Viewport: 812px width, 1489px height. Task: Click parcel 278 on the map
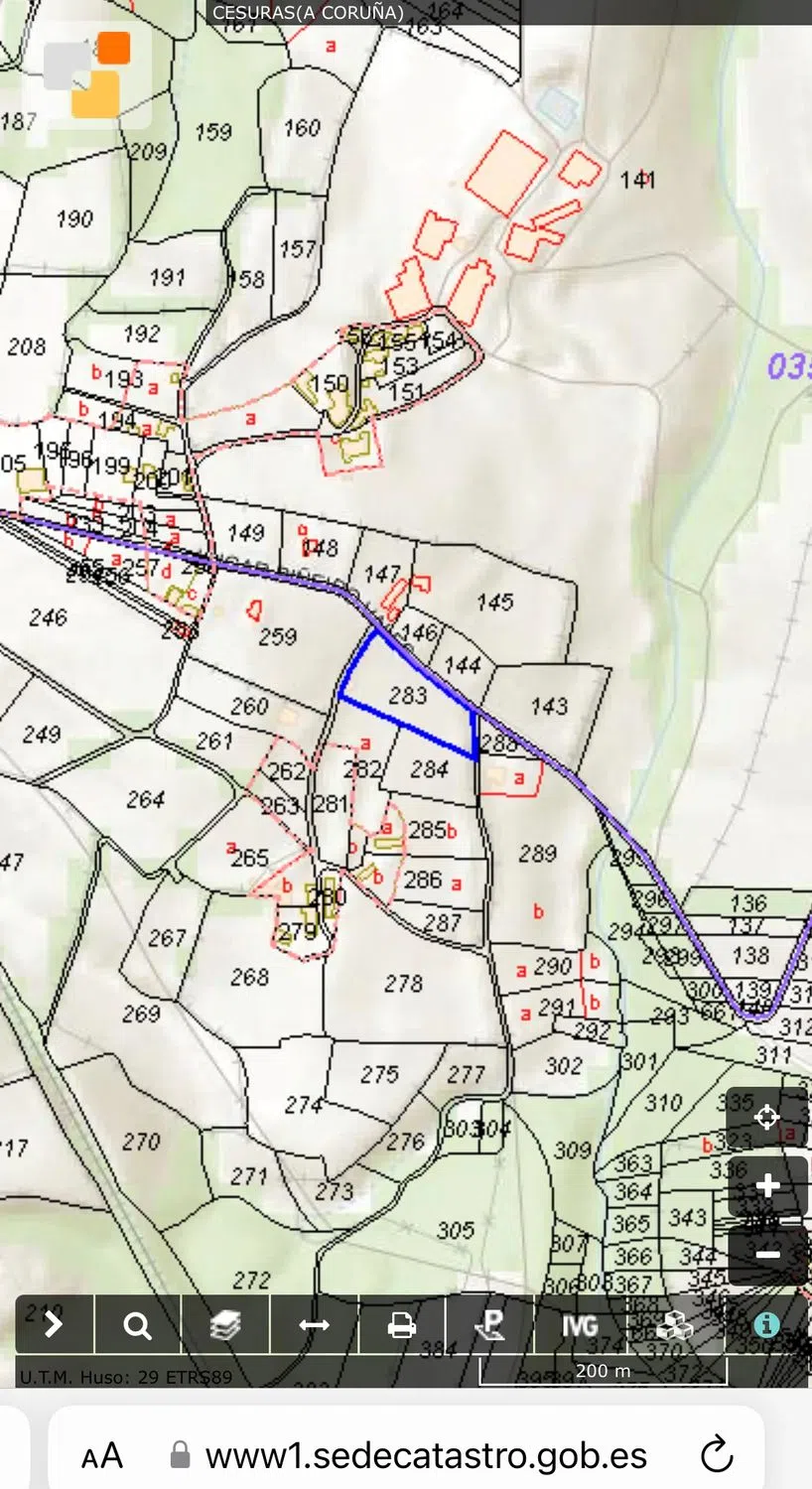pyautogui.click(x=403, y=983)
